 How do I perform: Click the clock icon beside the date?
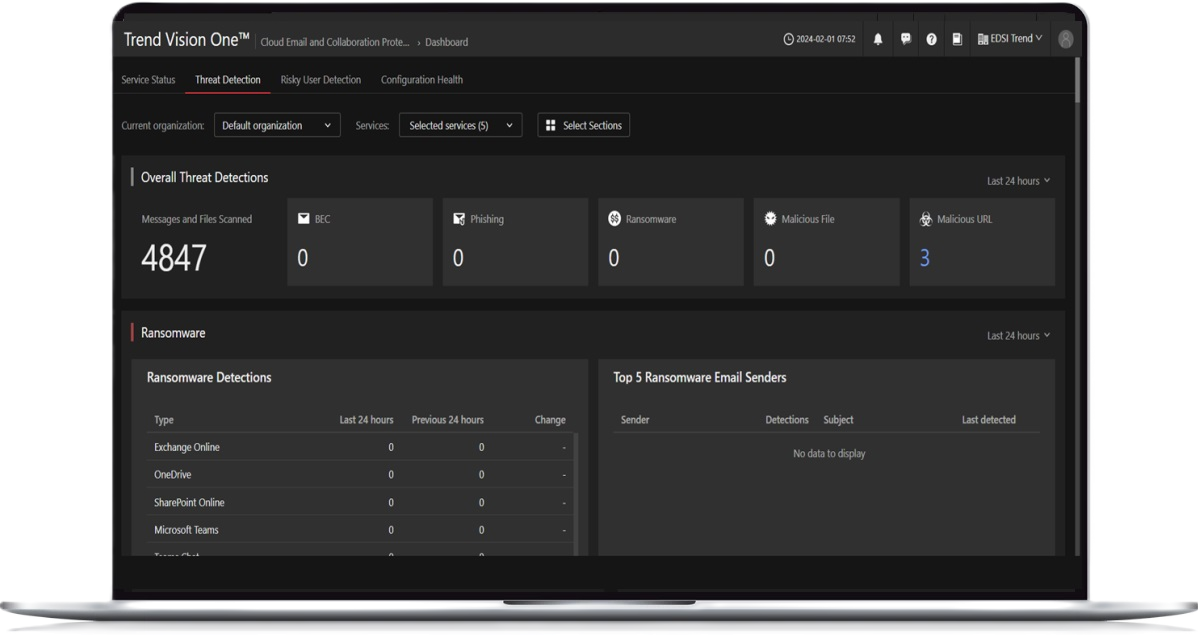788,39
